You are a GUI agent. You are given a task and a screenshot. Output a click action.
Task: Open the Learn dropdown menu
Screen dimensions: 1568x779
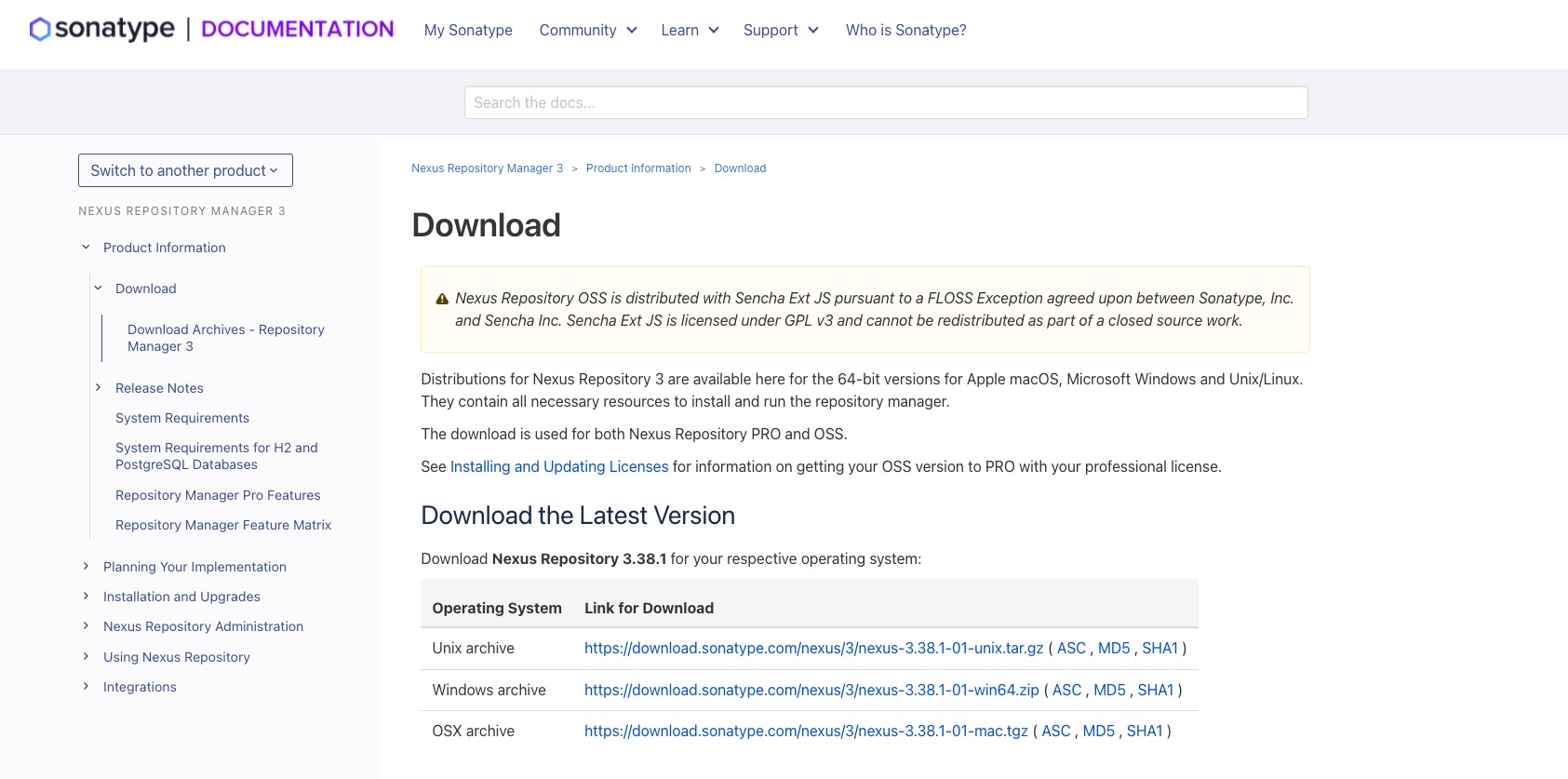click(x=690, y=30)
